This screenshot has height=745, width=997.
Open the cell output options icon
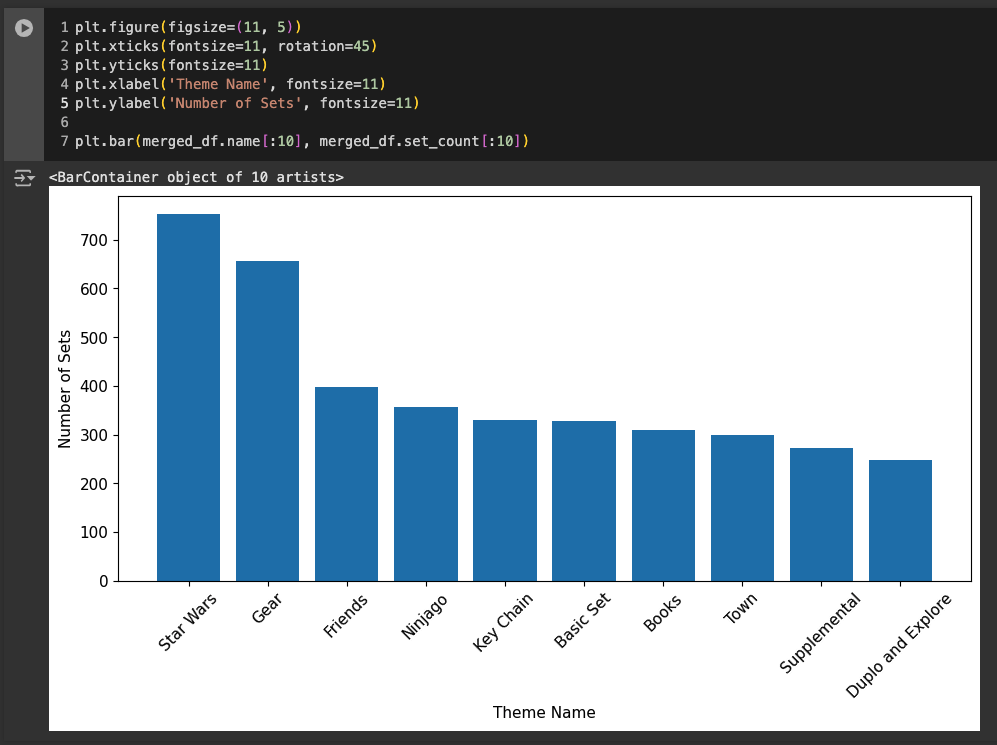[24, 177]
